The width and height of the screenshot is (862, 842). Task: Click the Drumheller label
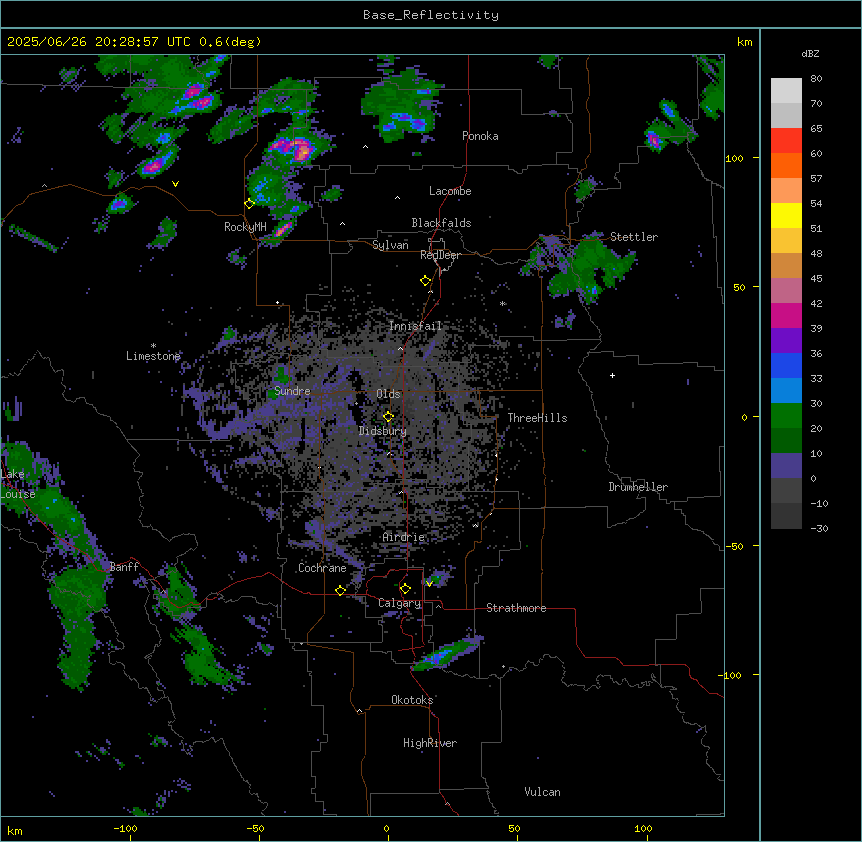[x=638, y=487]
